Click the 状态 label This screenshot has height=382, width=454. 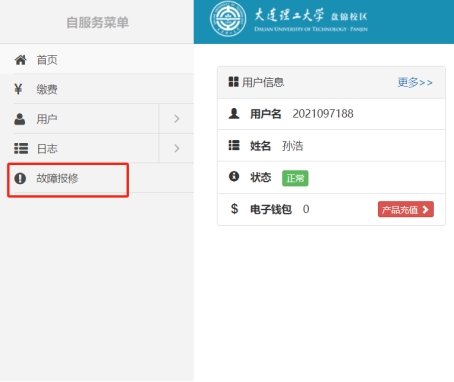tap(261, 177)
